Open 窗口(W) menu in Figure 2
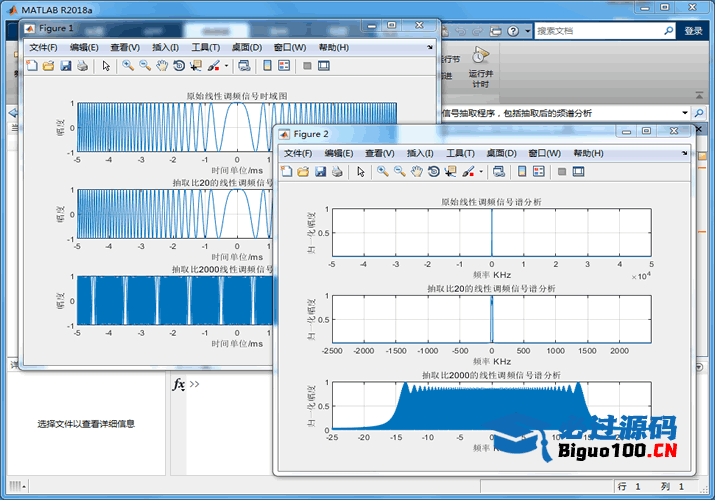The image size is (715, 500). pyautogui.click(x=544, y=153)
